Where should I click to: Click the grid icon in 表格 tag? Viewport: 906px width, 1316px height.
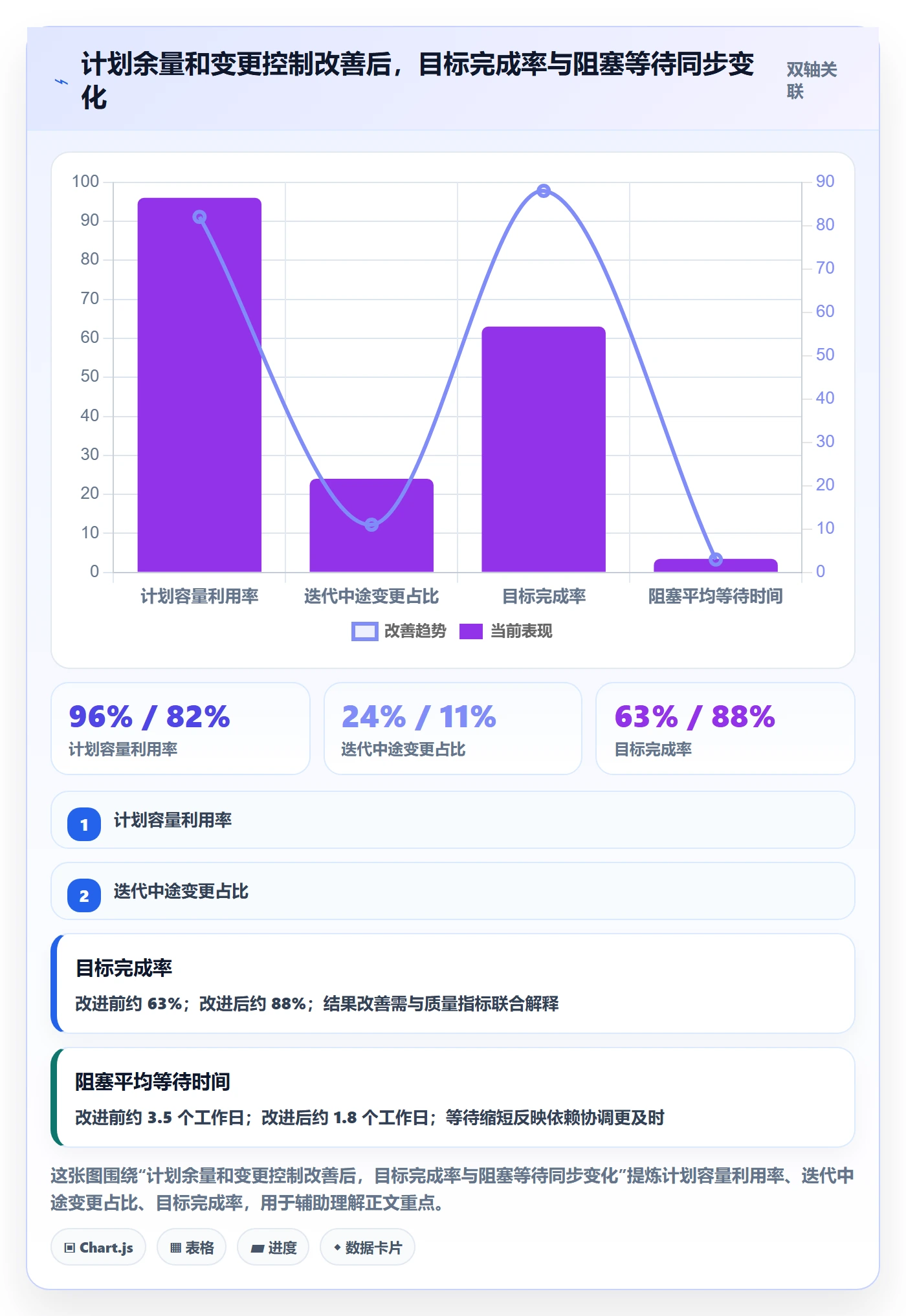click(x=175, y=1248)
